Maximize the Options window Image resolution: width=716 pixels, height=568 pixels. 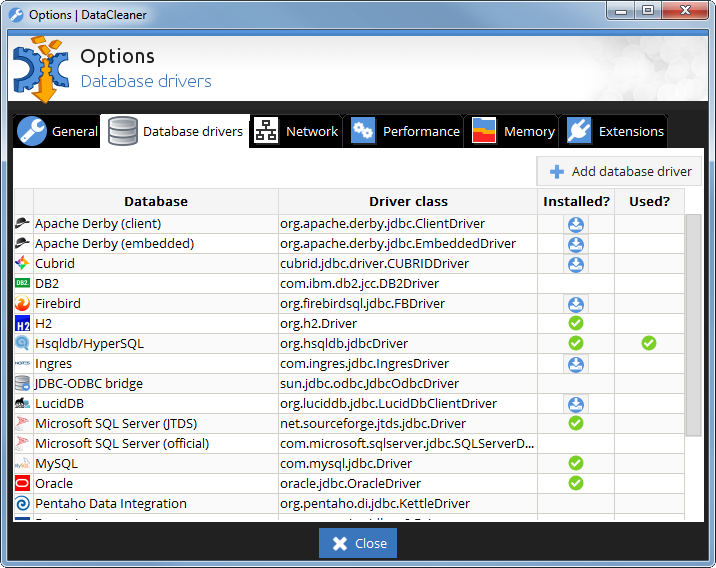pos(648,10)
